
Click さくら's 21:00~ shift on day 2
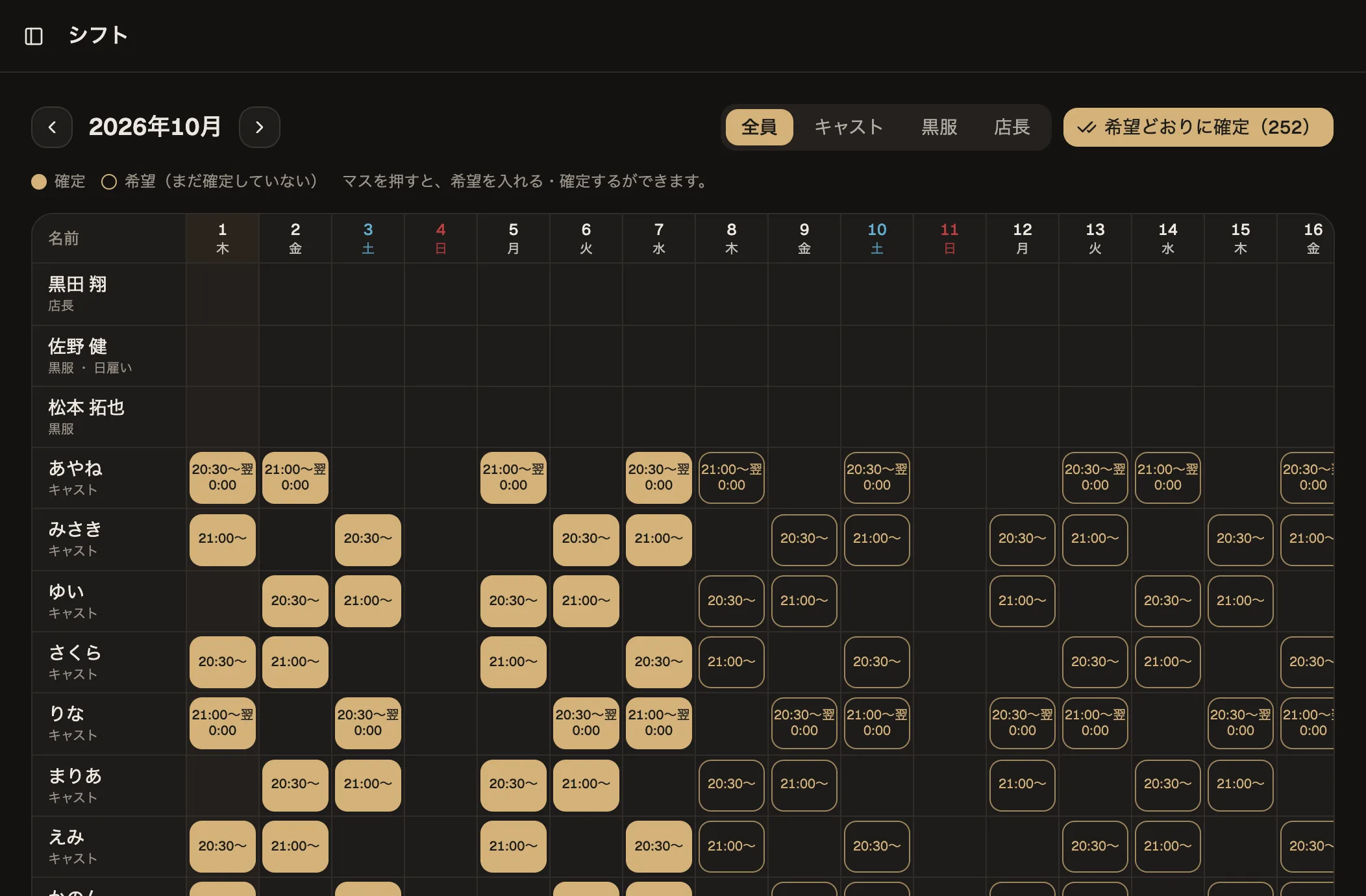(295, 662)
